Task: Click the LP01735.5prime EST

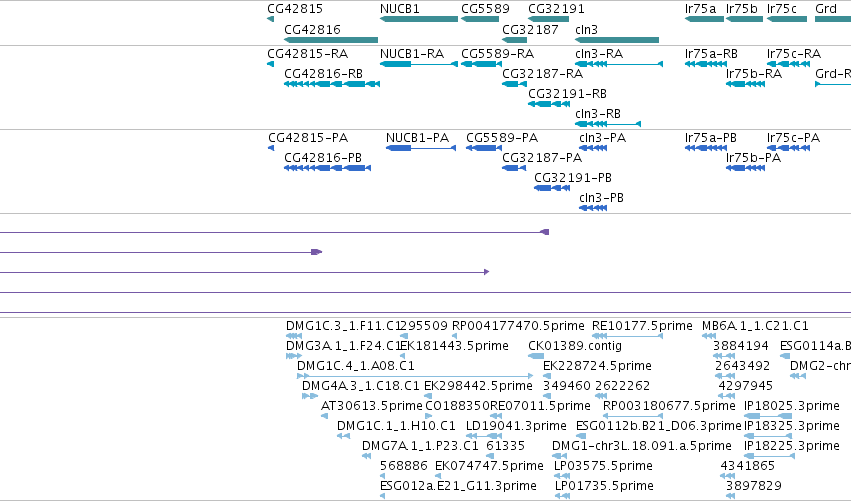Action: click(x=562, y=496)
